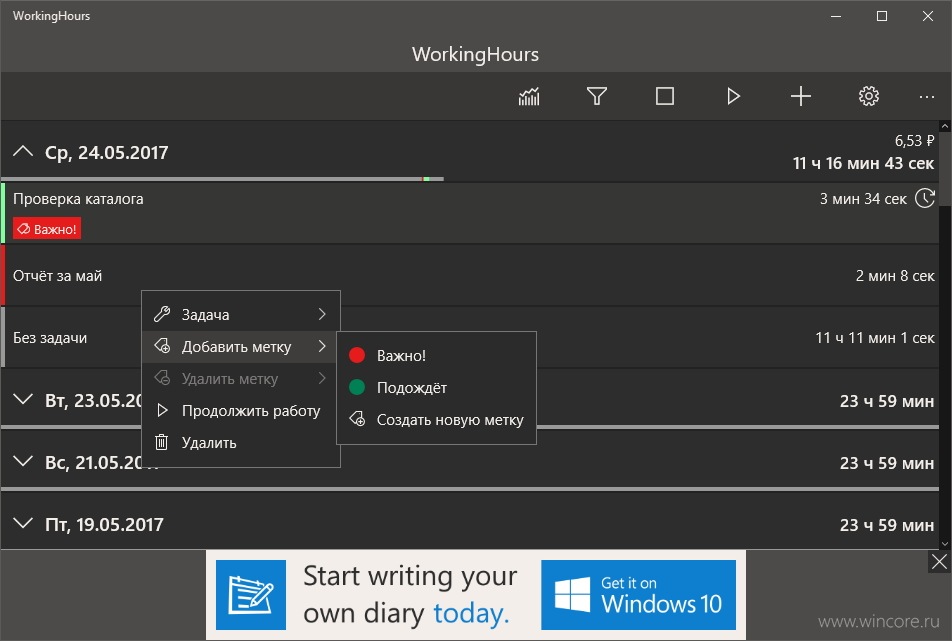This screenshot has width=952, height=641.
Task: Minimize the WorkingHours window
Action: pyautogui.click(x=836, y=16)
